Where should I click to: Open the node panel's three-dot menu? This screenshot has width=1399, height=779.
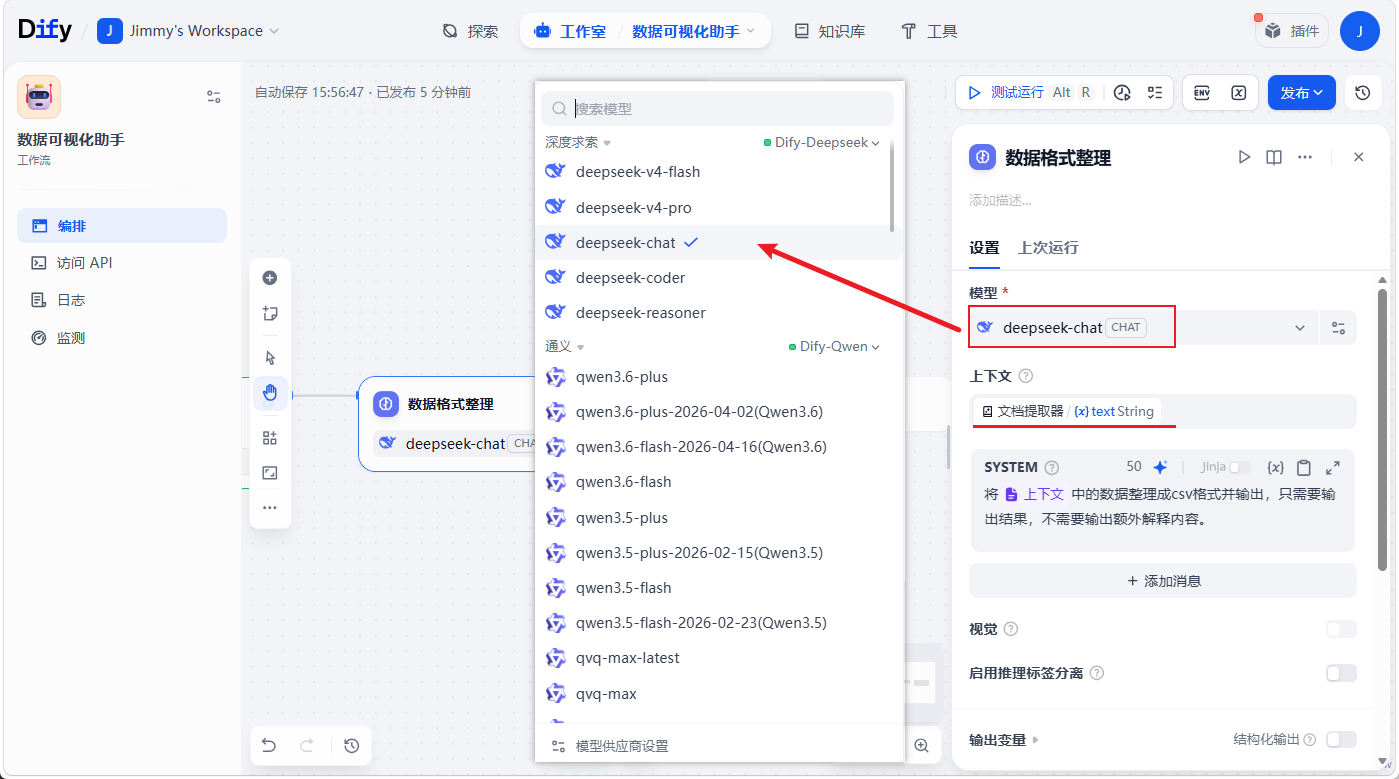tap(1304, 157)
